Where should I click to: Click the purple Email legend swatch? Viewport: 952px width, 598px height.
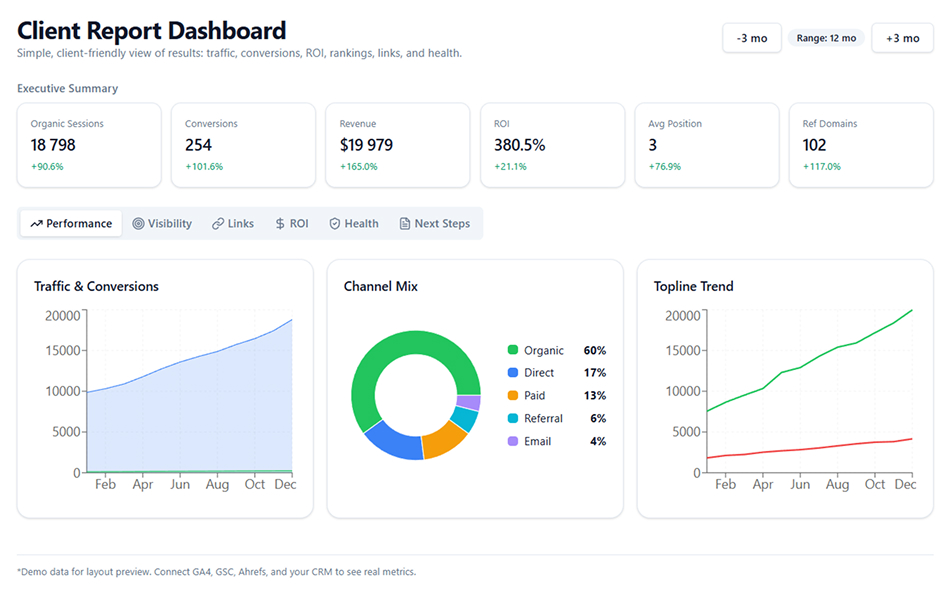point(513,441)
